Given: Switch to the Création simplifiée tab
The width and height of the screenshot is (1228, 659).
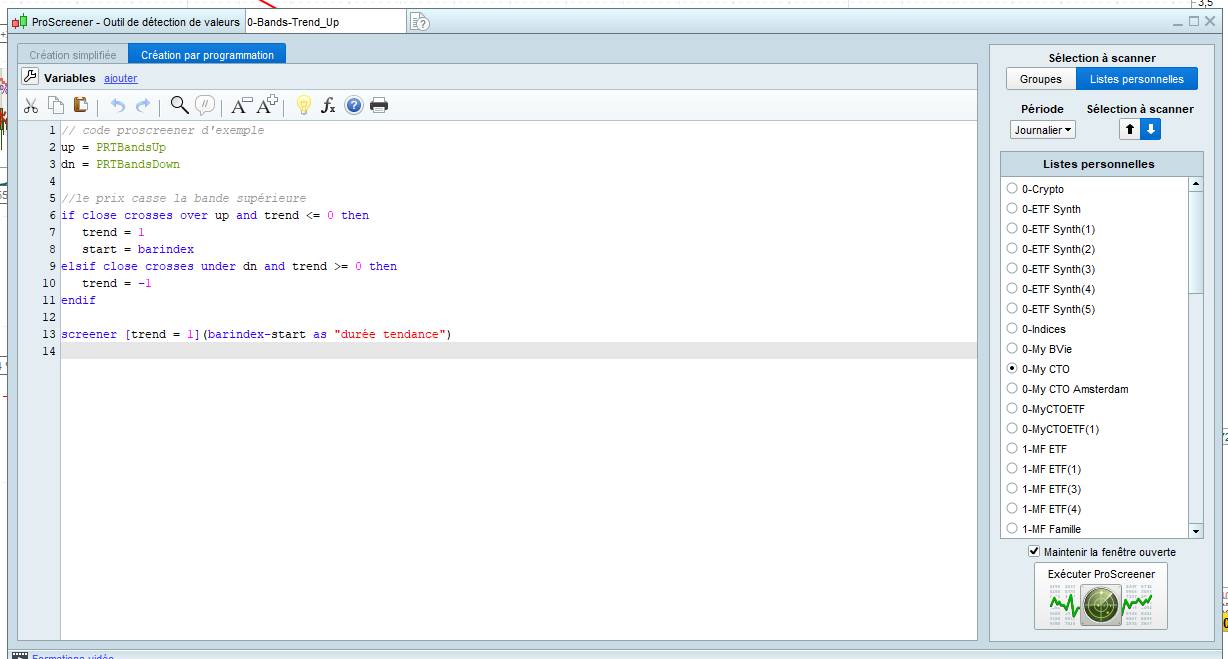Looking at the screenshot, I should (73, 55).
